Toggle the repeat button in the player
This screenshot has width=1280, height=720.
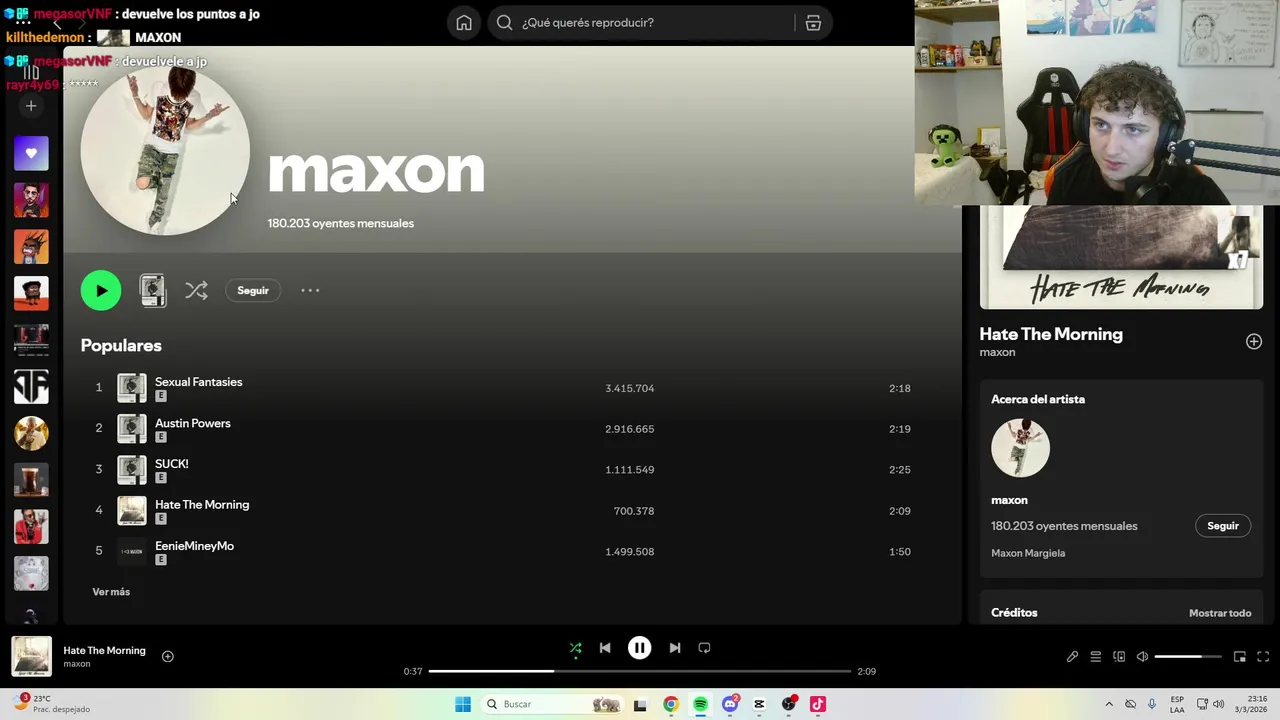(x=704, y=648)
